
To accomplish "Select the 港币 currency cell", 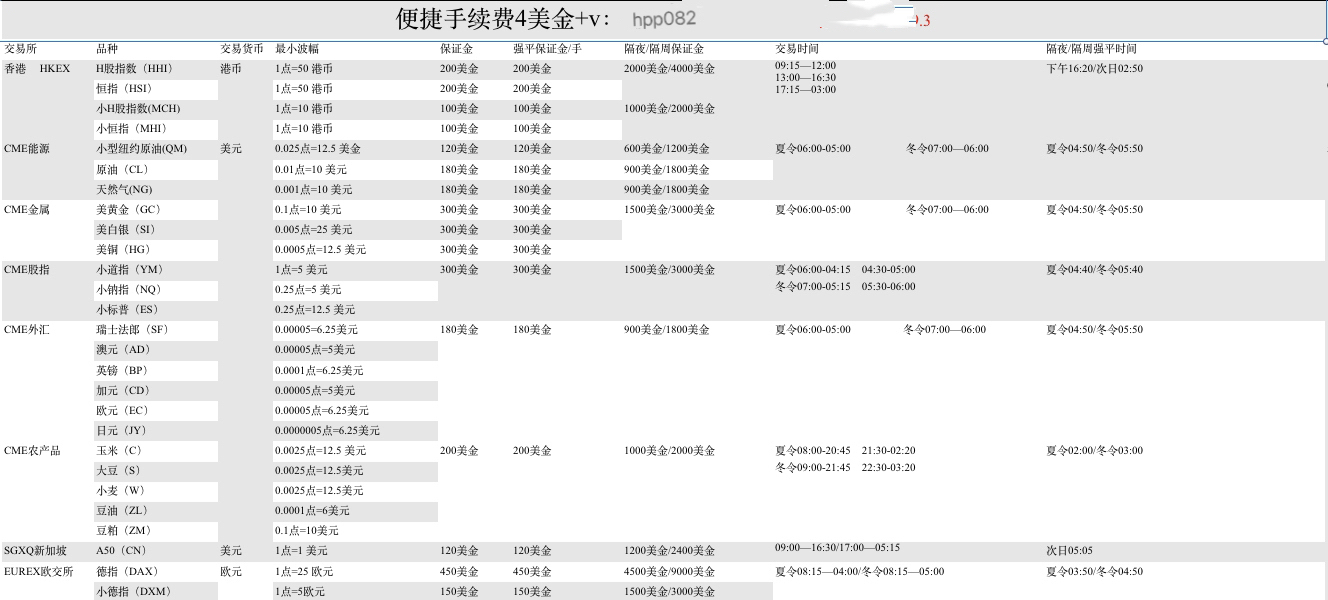I will [231, 69].
